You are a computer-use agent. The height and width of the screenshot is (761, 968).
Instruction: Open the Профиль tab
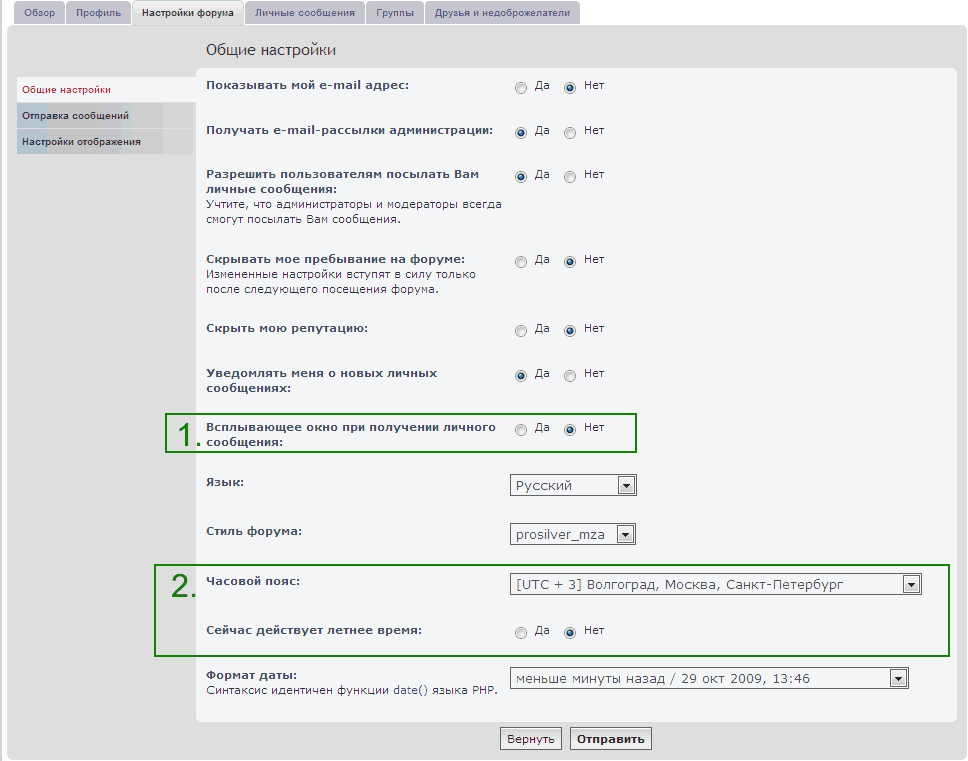pos(98,13)
